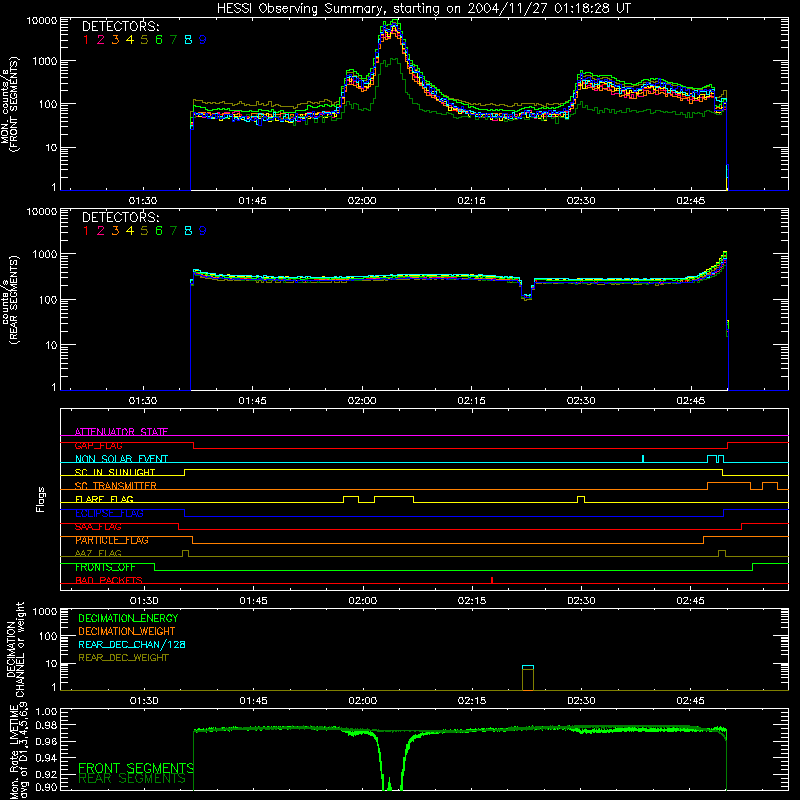Screen dimensions: 800x800
Task: Click the DECIMATION_ENERGY legend entry
Action: [128, 618]
